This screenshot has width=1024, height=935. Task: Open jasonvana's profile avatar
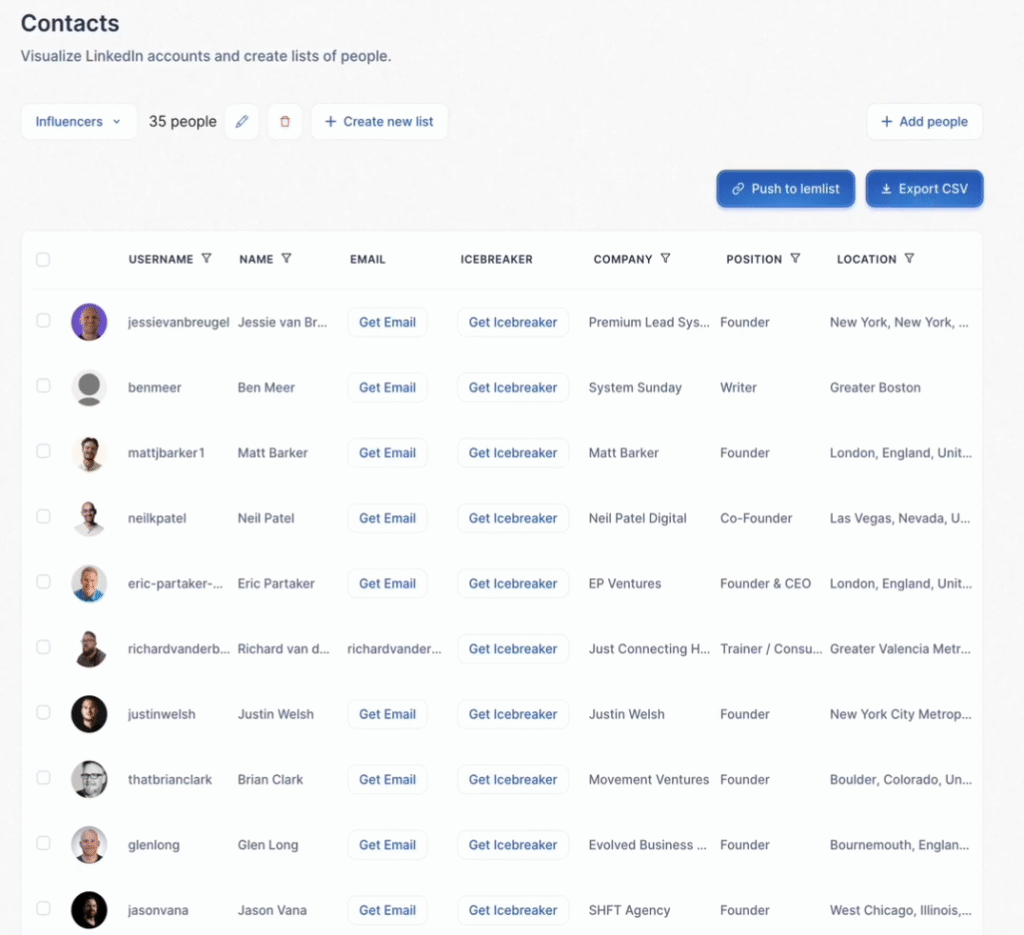(89, 910)
